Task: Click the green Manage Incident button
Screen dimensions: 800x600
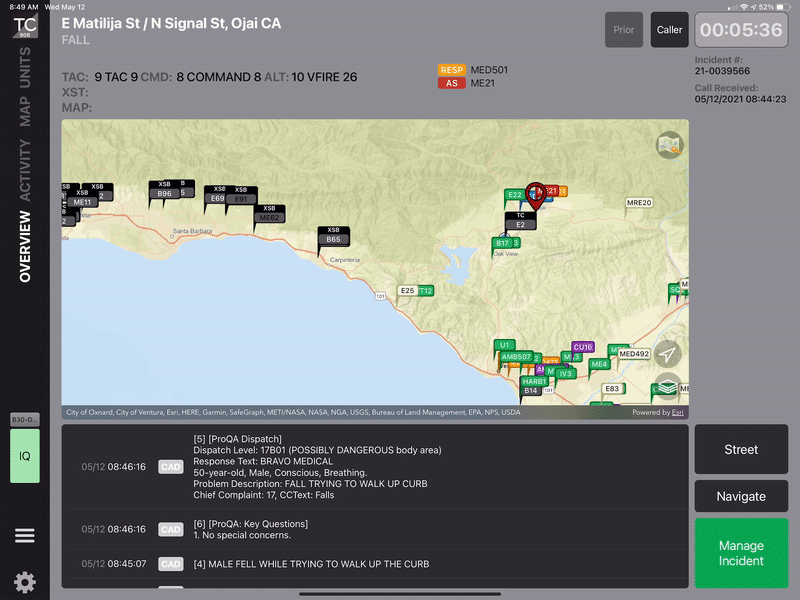Action: 741,553
